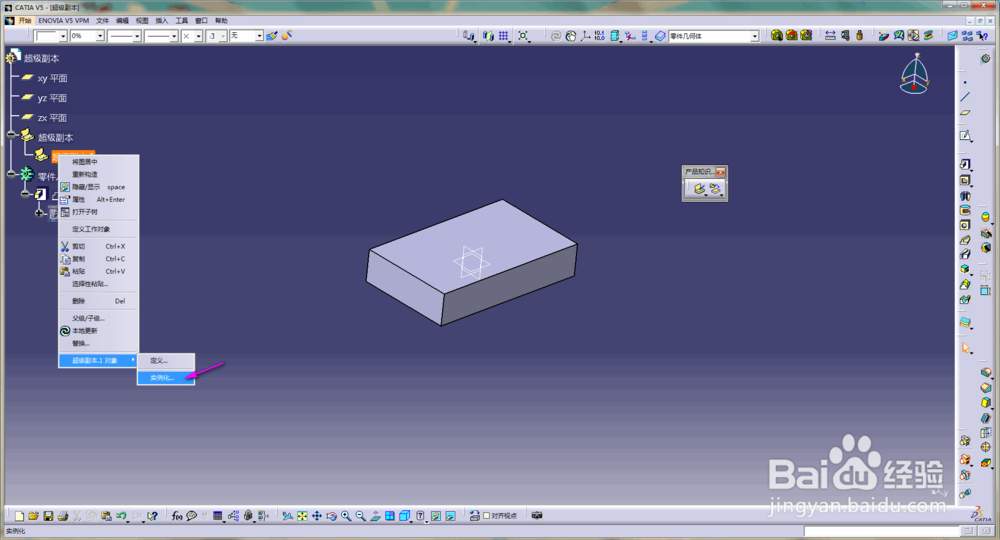Choose 复制 in context menu

[98, 259]
